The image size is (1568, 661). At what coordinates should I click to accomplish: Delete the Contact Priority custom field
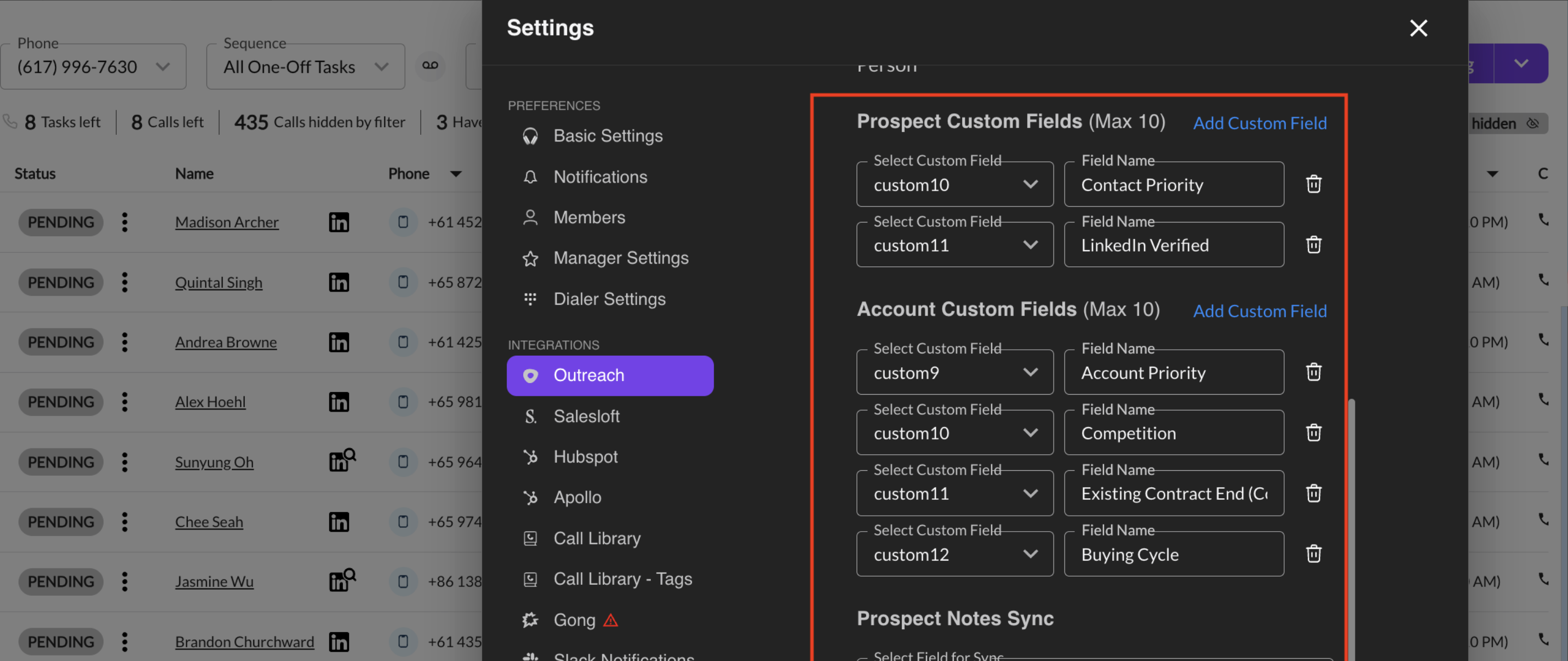click(1314, 184)
